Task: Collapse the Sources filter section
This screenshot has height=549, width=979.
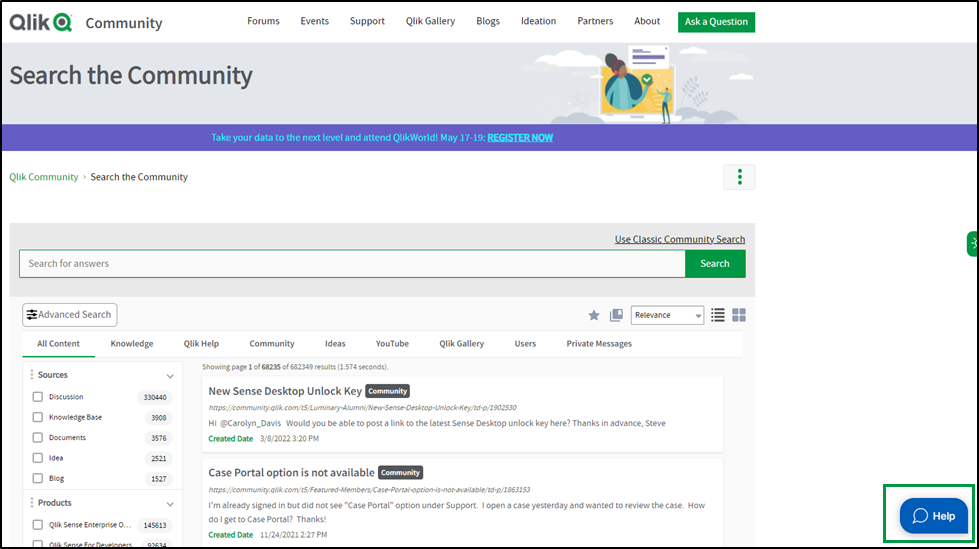Action: pos(170,376)
